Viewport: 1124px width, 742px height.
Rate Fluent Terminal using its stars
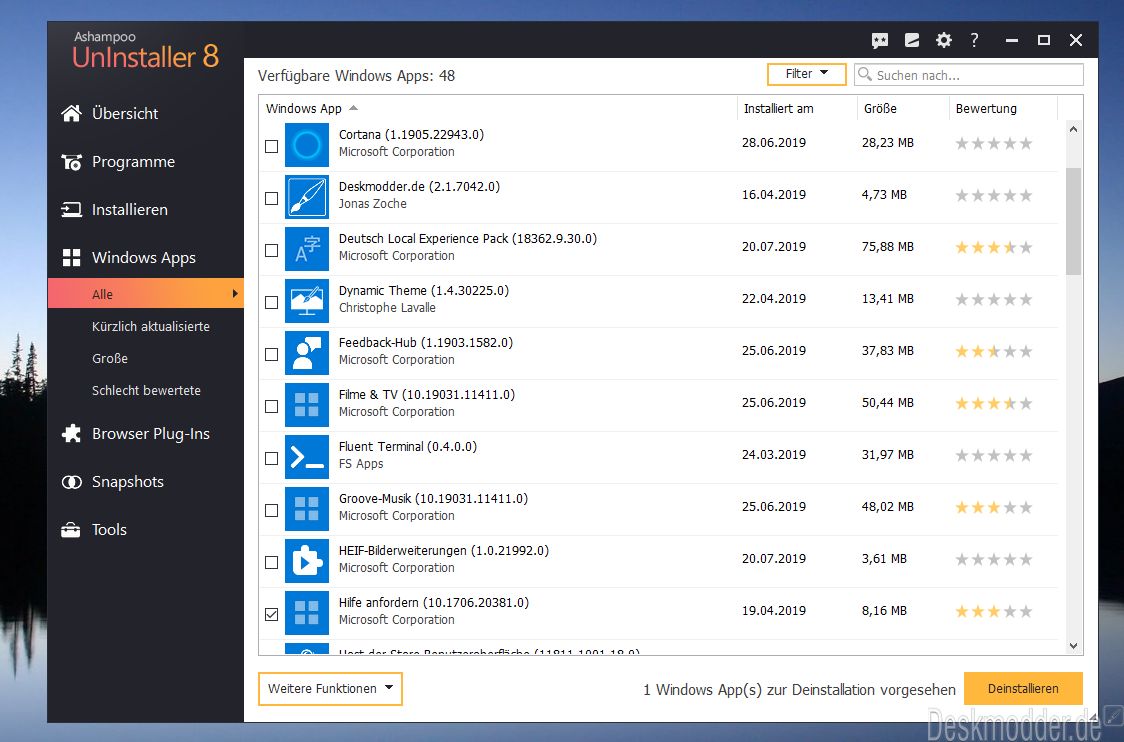pos(994,455)
